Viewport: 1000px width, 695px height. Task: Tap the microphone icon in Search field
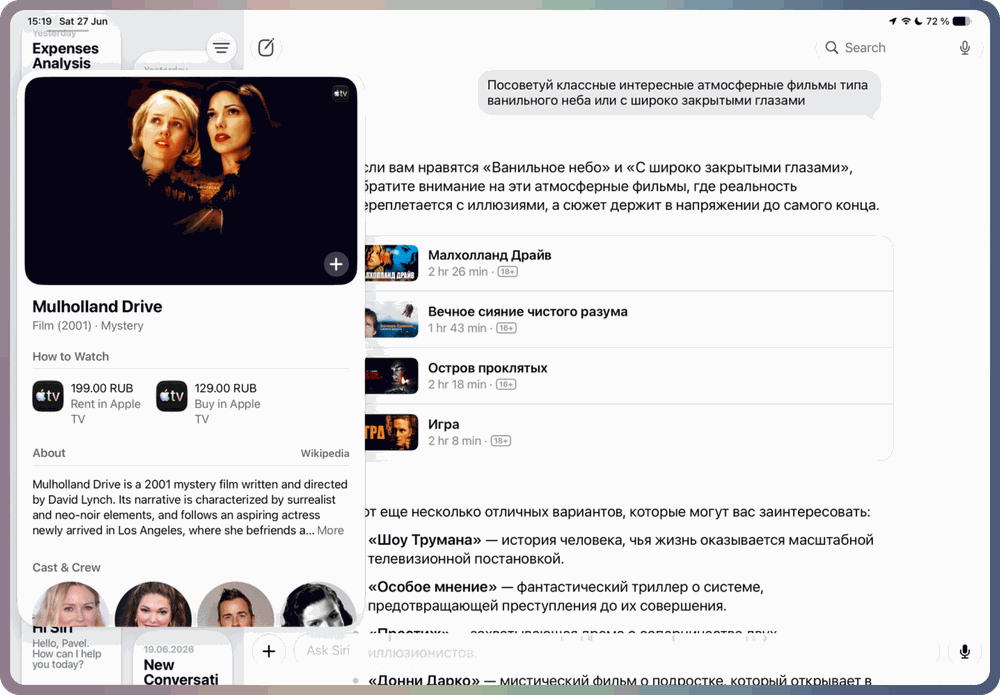point(964,48)
